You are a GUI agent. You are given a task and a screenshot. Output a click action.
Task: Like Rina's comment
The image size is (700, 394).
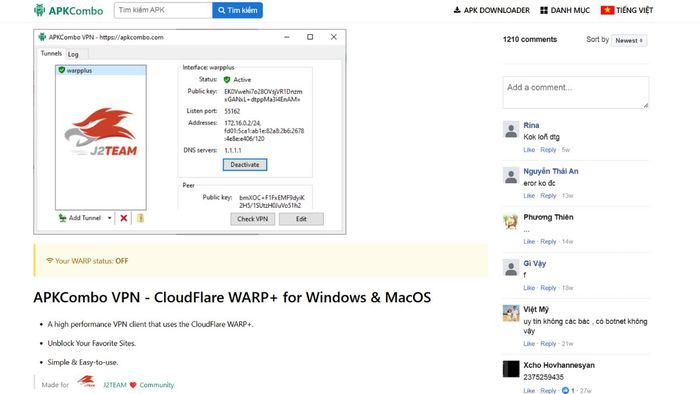coord(529,150)
